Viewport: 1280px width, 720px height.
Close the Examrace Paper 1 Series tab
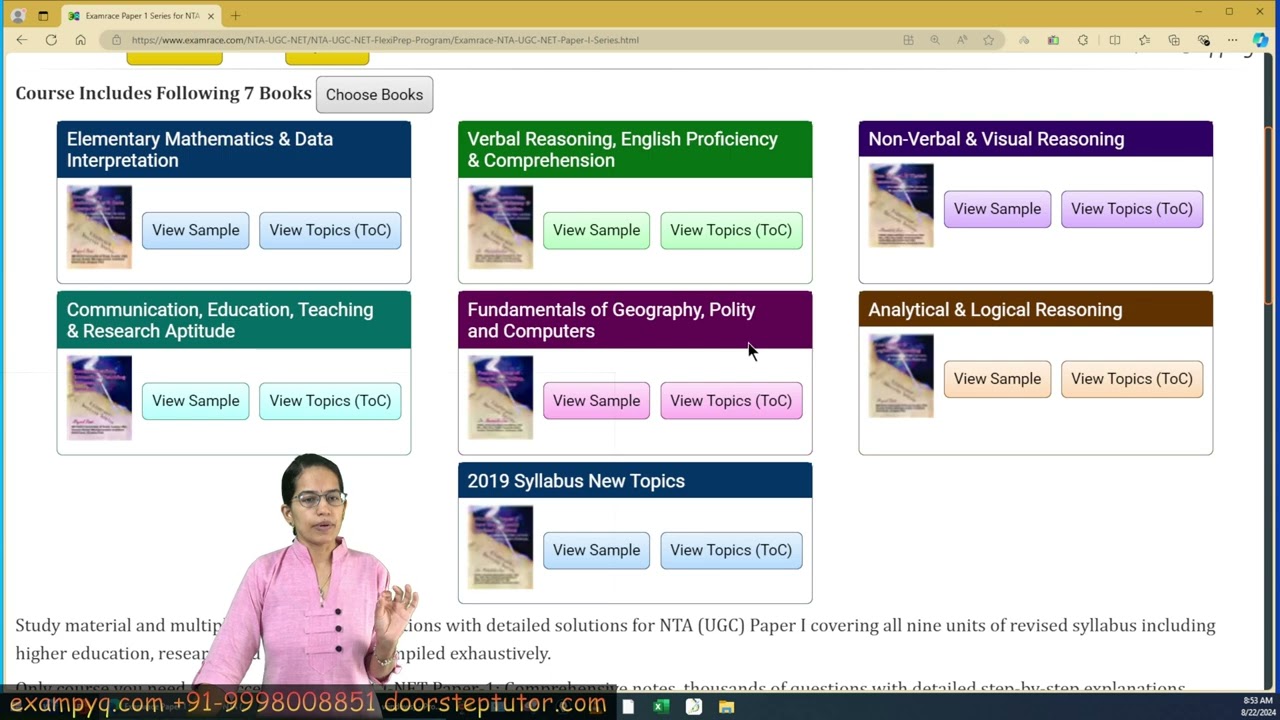[x=211, y=16]
